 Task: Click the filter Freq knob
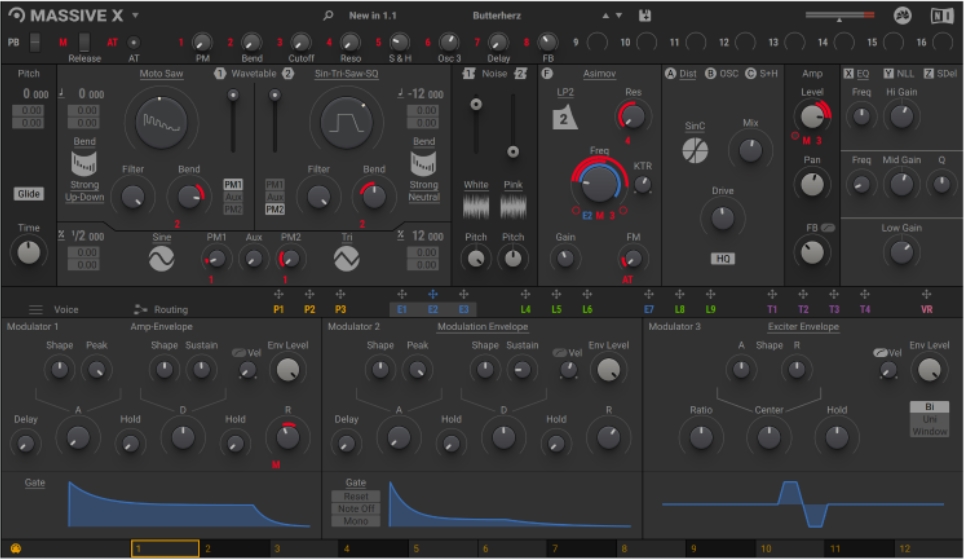pyautogui.click(x=599, y=183)
